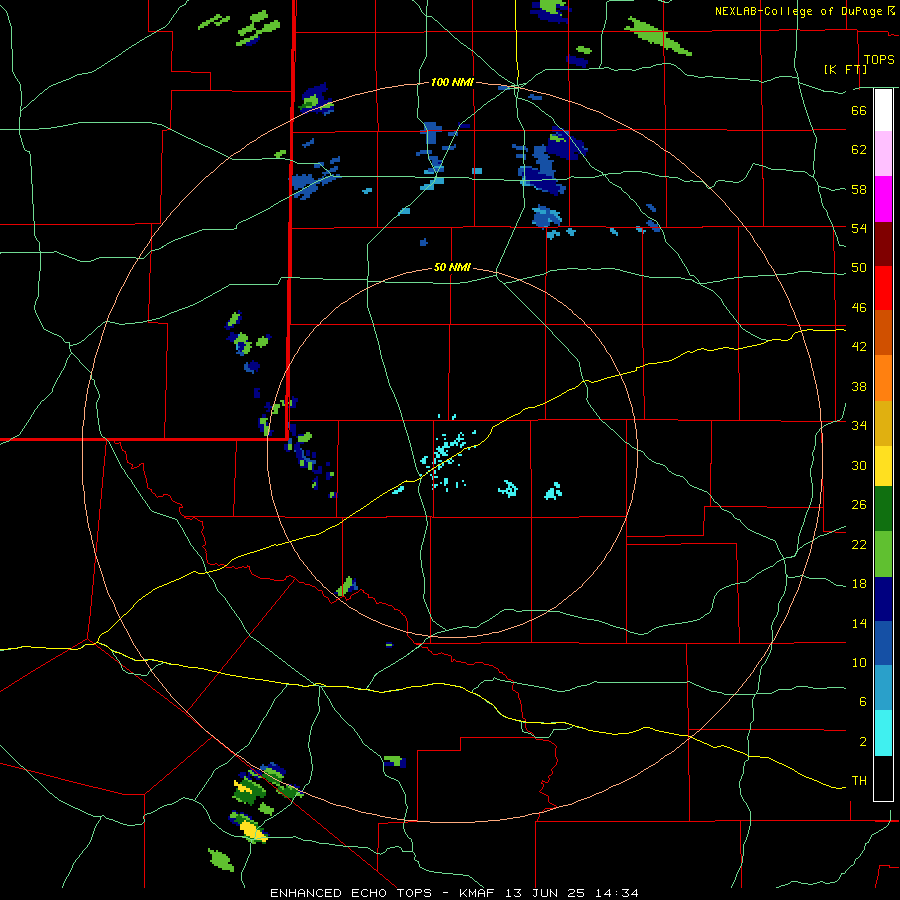The width and height of the screenshot is (900, 900).
Task: Click the legend value "18"
Action: [x=859, y=584]
